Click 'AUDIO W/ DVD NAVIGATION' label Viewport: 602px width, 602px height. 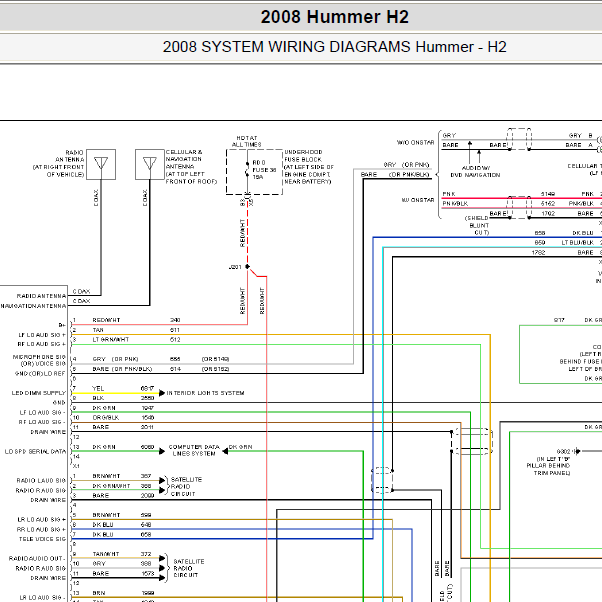(475, 171)
